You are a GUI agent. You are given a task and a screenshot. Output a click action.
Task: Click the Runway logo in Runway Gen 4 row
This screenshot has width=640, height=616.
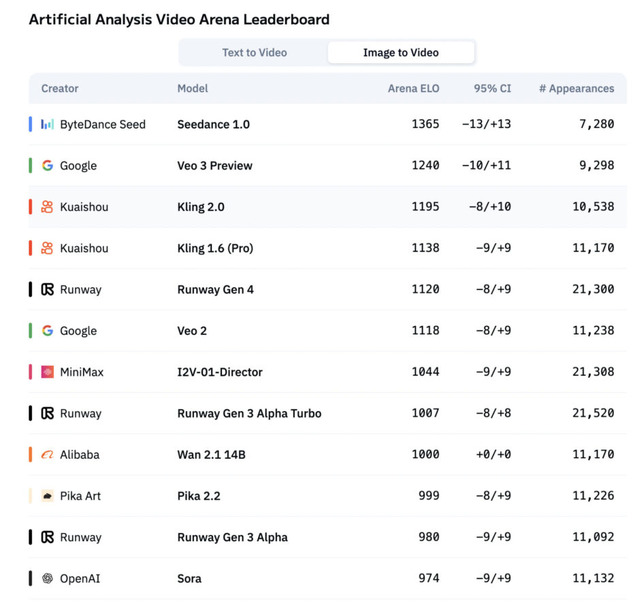pyautogui.click(x=47, y=289)
